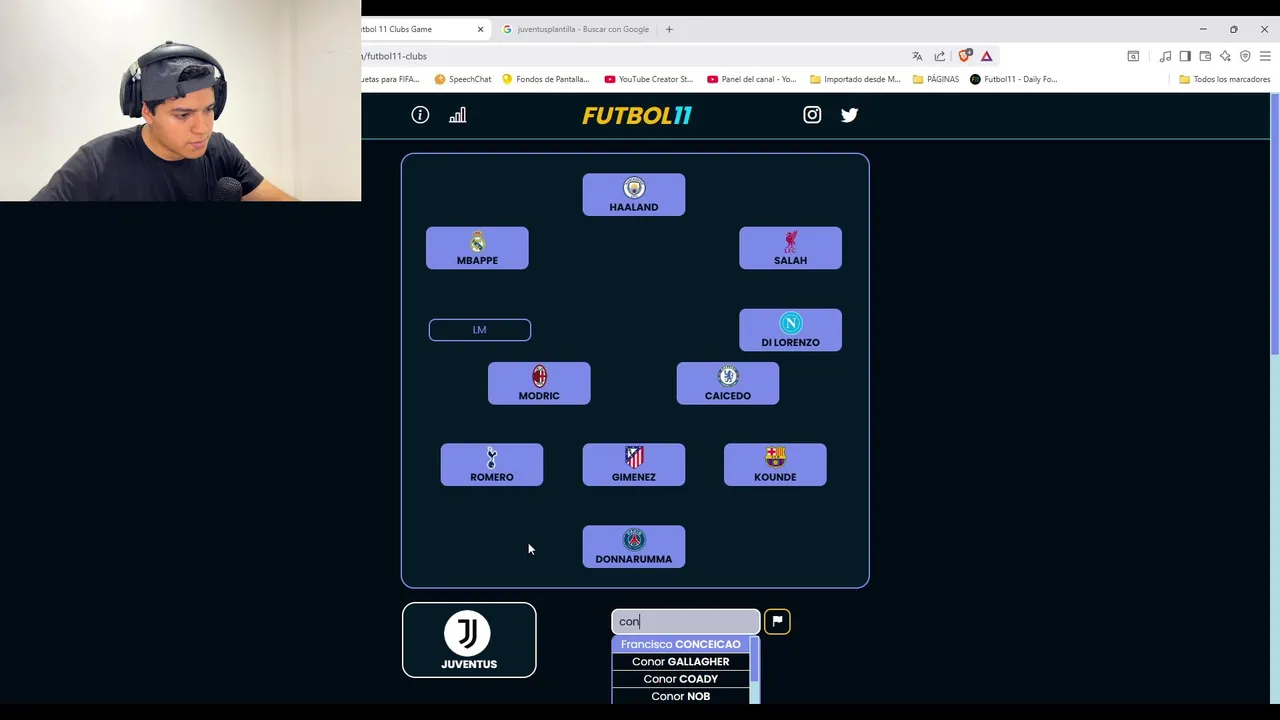The width and height of the screenshot is (1280, 720).
Task: Open Leo AI sparkle icon
Action: pos(1225,56)
